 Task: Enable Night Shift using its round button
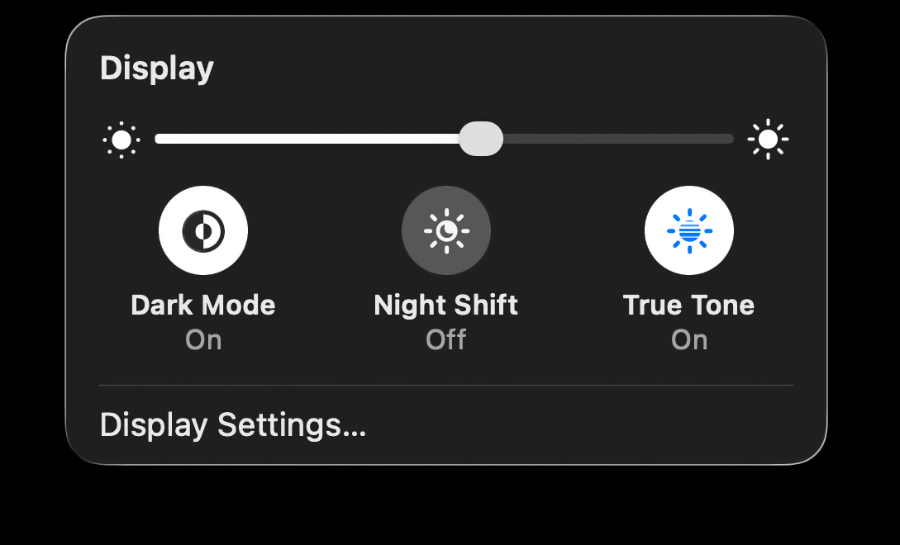pyautogui.click(x=446, y=231)
